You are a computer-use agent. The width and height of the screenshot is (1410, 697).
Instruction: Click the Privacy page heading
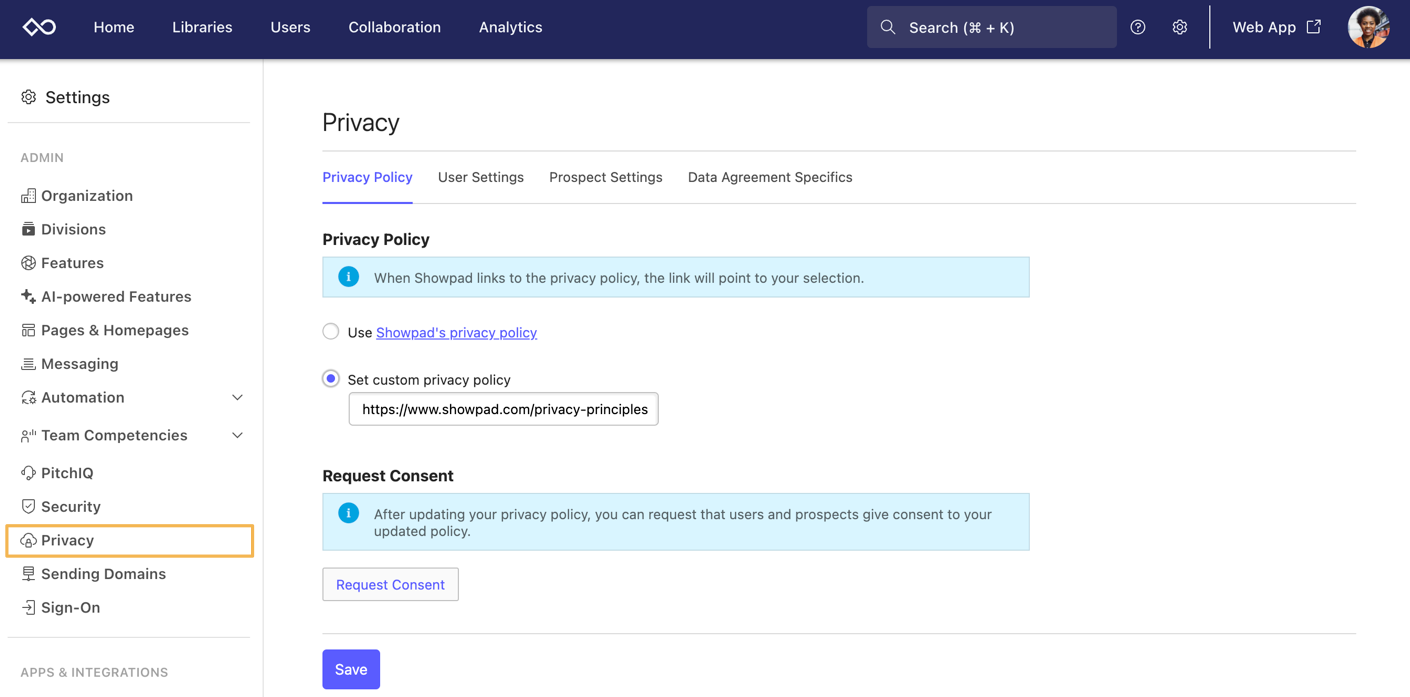coord(361,122)
